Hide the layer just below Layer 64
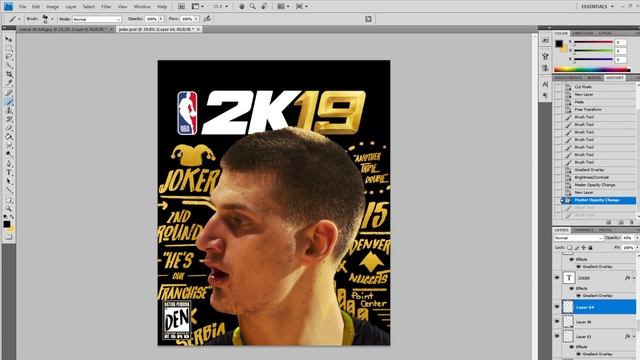This screenshot has height=360, width=640. pyautogui.click(x=557, y=322)
